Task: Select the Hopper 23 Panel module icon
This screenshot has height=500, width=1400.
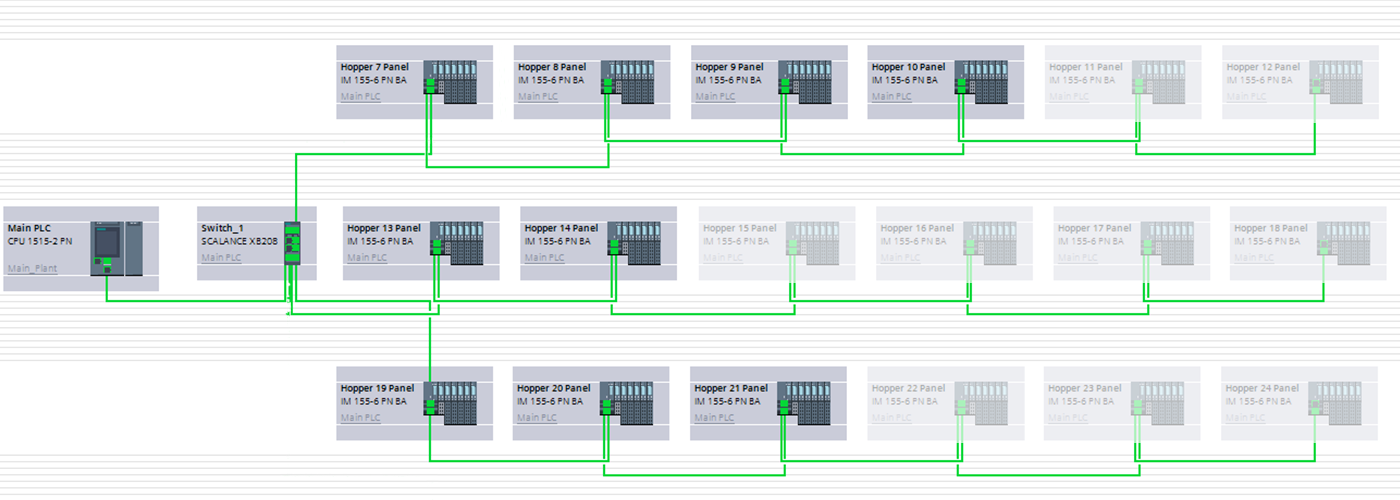Action: pos(1159,403)
